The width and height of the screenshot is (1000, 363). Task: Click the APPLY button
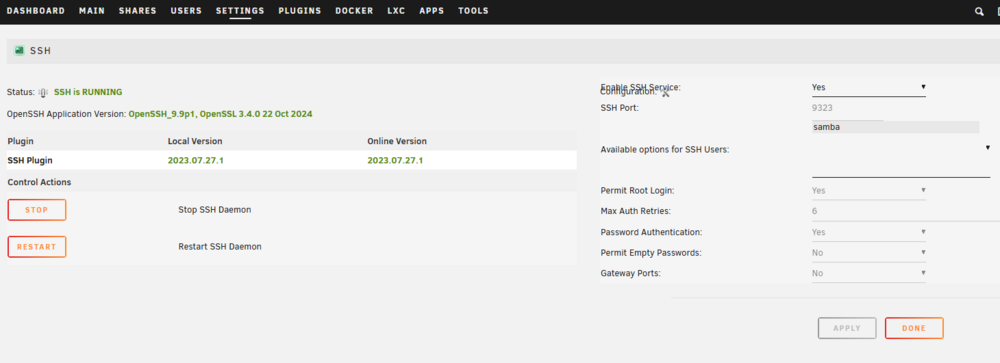click(847, 329)
